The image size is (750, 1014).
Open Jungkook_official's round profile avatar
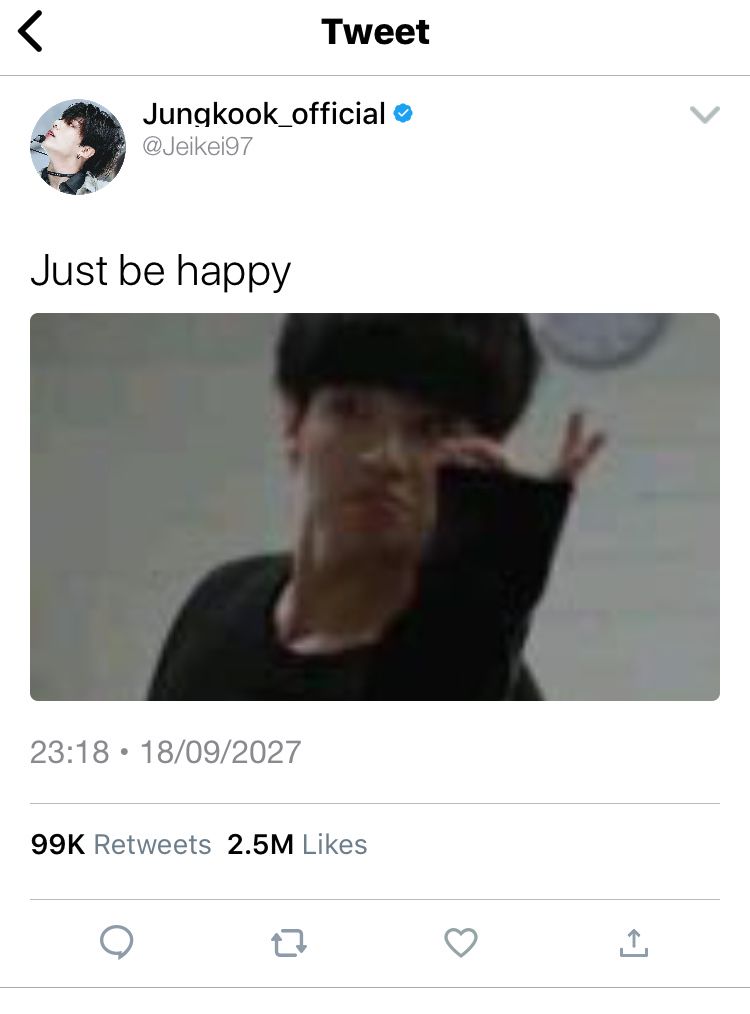(78, 147)
